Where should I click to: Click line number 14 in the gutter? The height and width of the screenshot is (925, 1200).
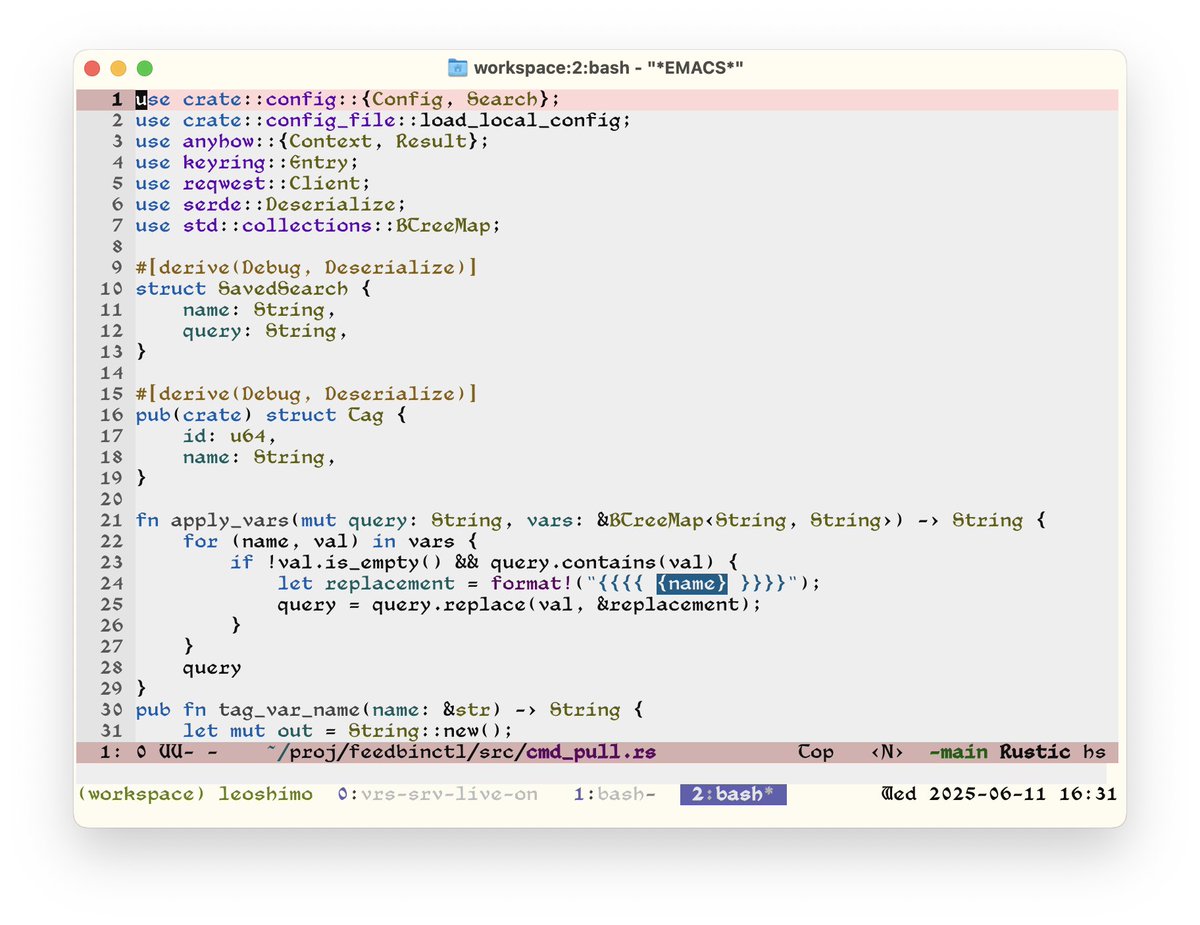click(112, 372)
